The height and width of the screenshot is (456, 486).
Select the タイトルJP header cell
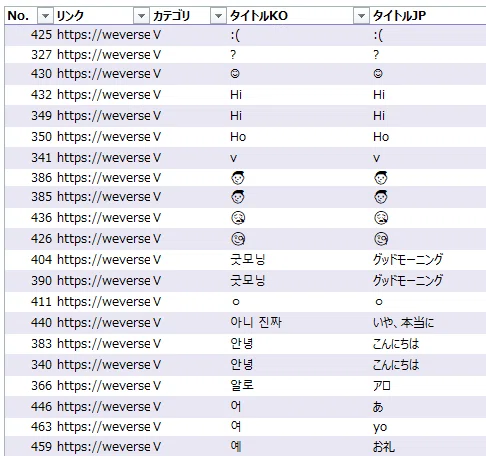(x=399, y=16)
